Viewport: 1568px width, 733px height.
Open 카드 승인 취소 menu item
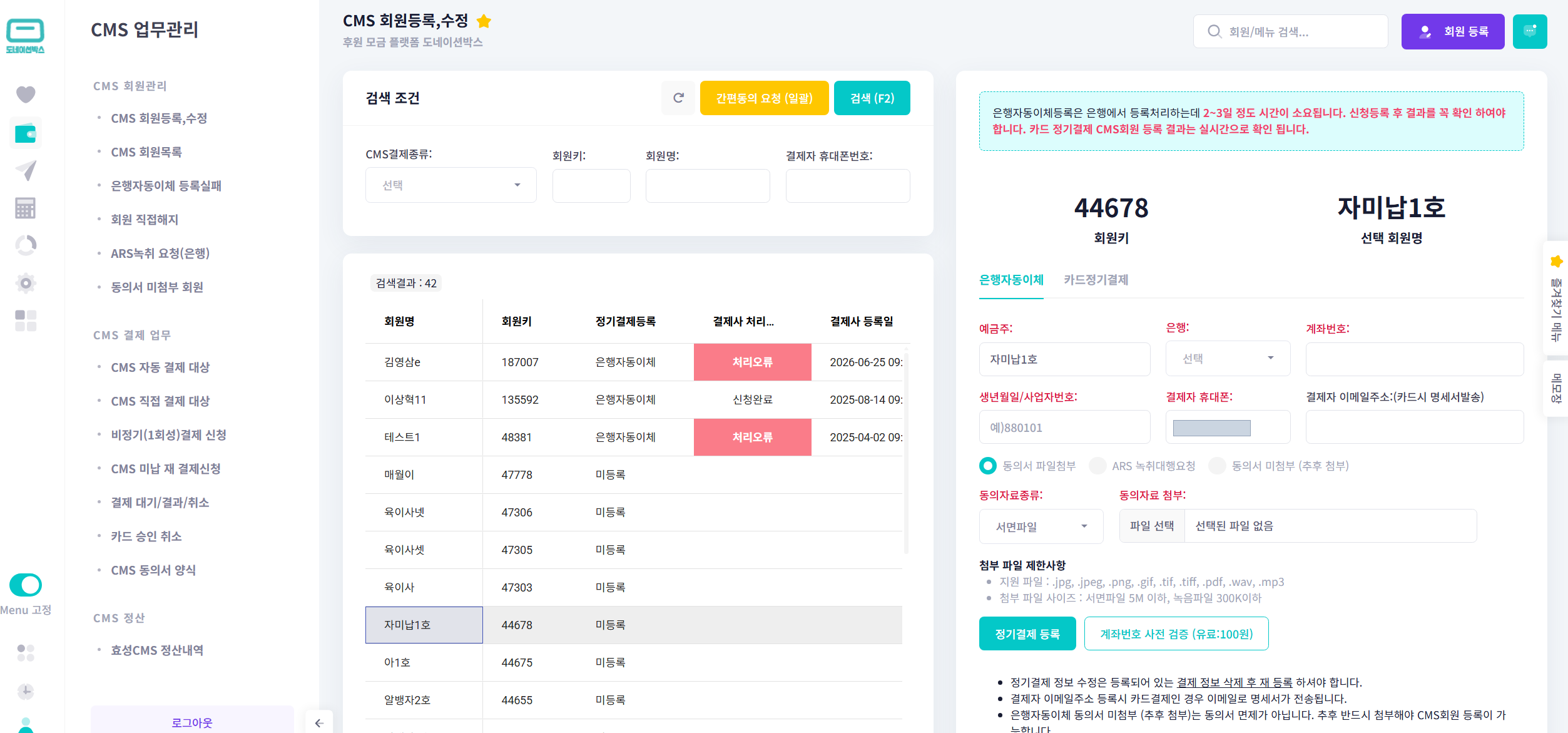146,536
